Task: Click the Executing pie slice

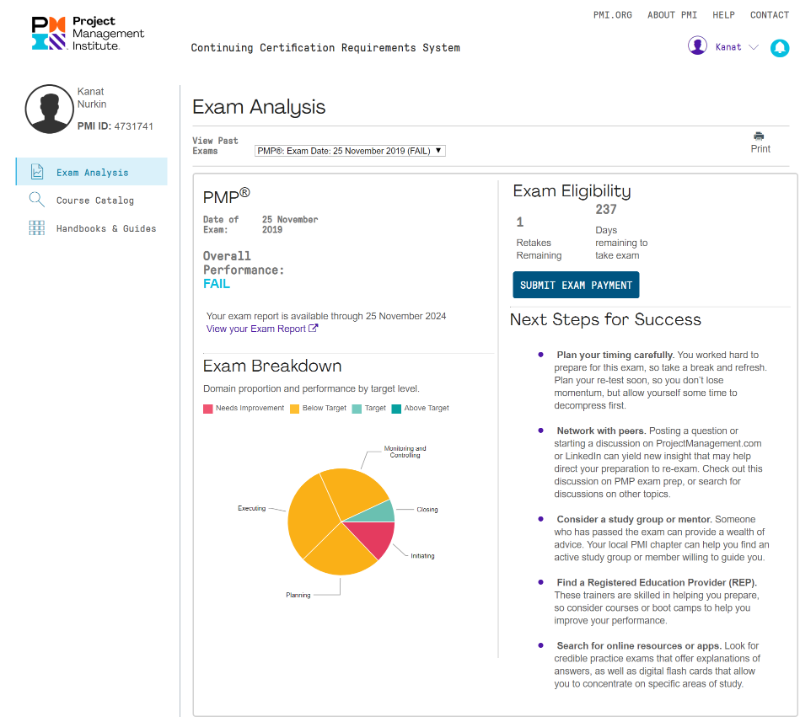Action: tap(311, 515)
